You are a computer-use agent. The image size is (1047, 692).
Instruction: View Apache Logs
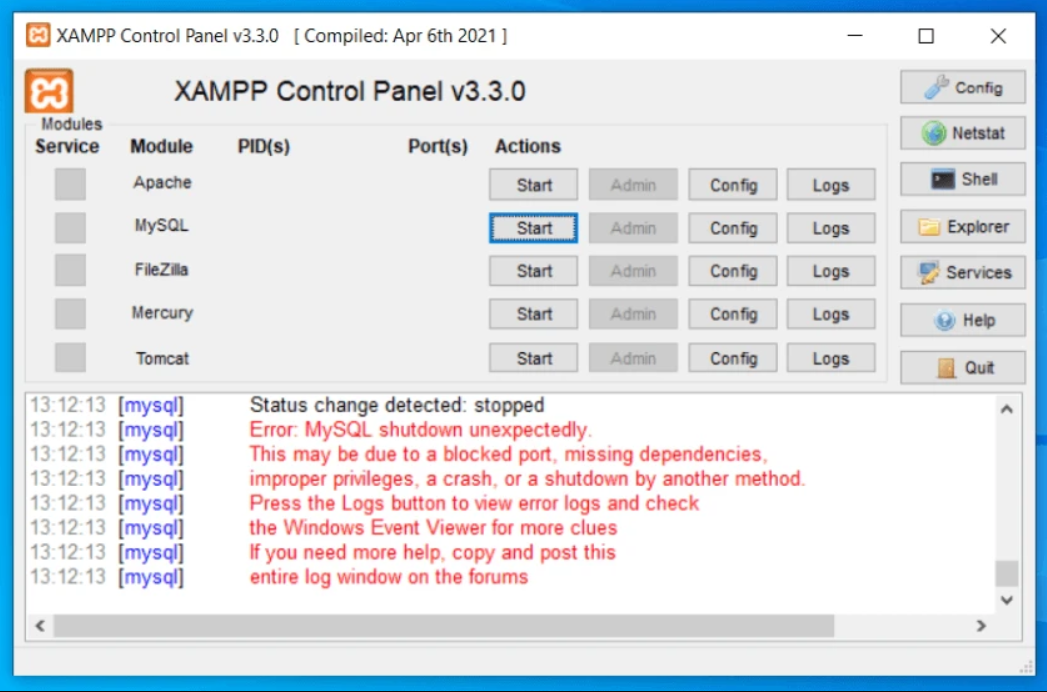(x=831, y=185)
